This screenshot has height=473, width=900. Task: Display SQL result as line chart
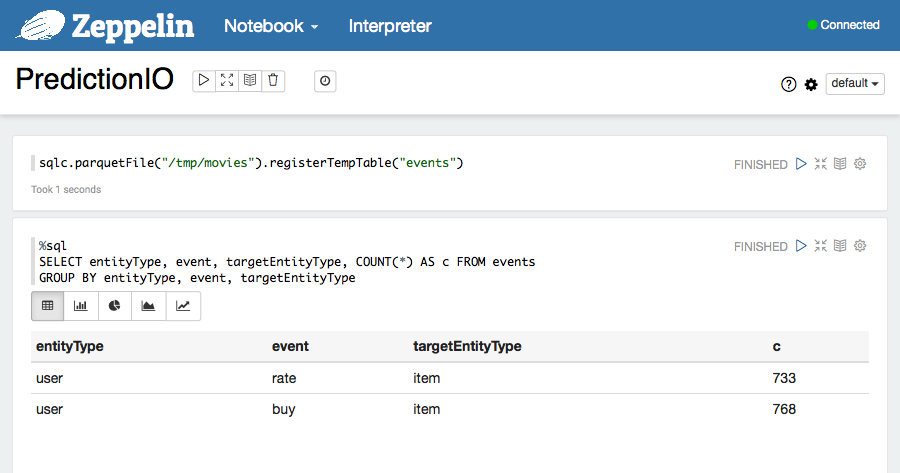pyautogui.click(x=183, y=306)
